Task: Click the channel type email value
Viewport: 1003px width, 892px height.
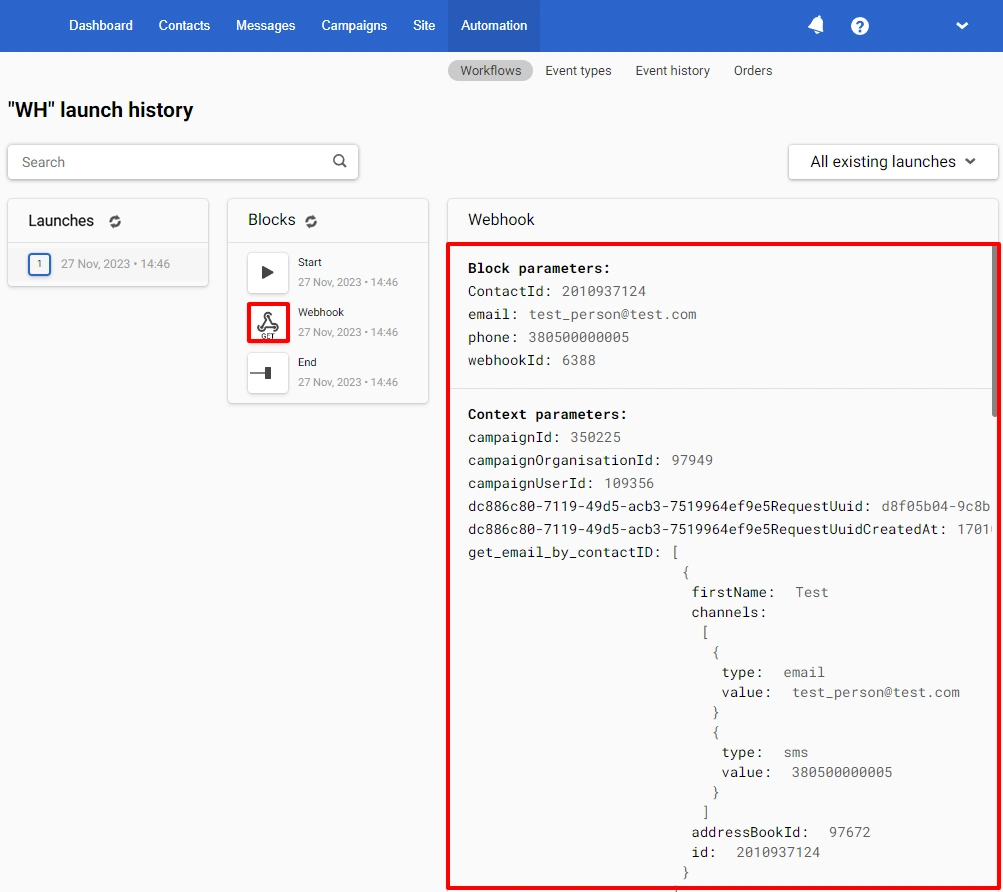Action: (804, 672)
